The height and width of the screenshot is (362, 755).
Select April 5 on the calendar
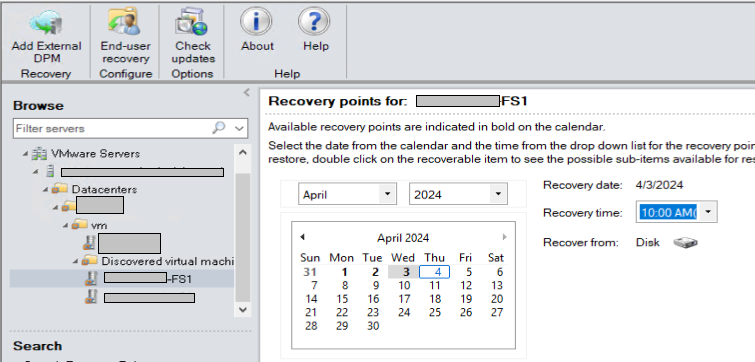tap(469, 272)
